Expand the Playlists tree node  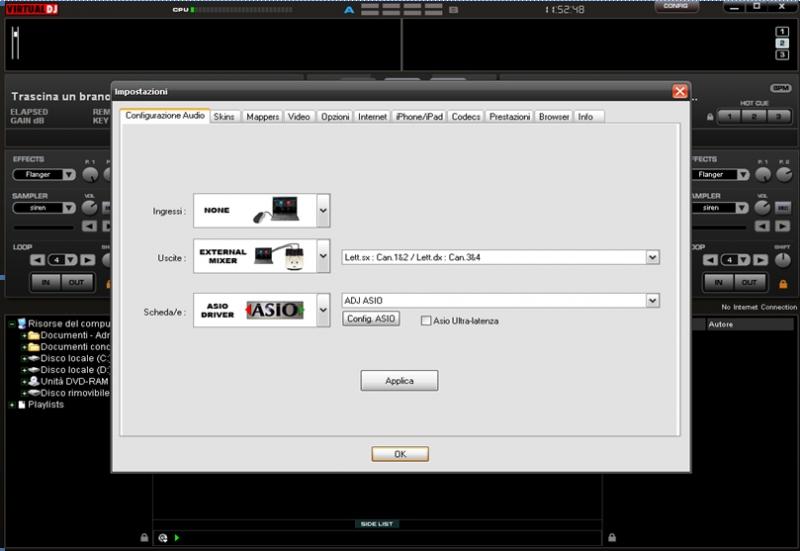[x=12, y=405]
